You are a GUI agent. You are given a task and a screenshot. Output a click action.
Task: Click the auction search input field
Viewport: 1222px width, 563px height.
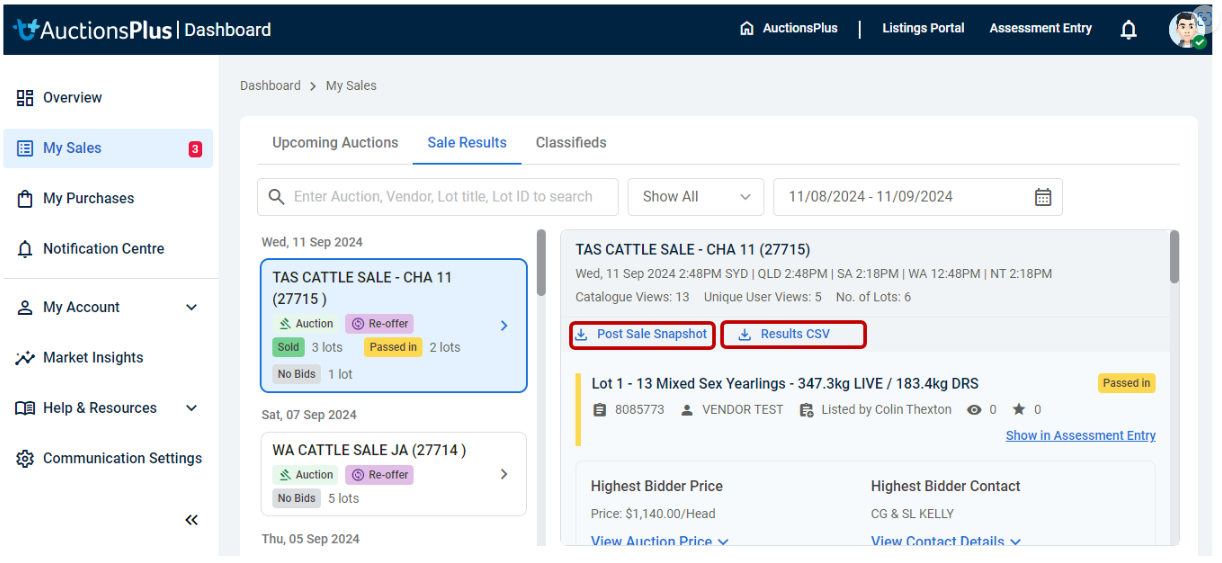pyautogui.click(x=438, y=197)
